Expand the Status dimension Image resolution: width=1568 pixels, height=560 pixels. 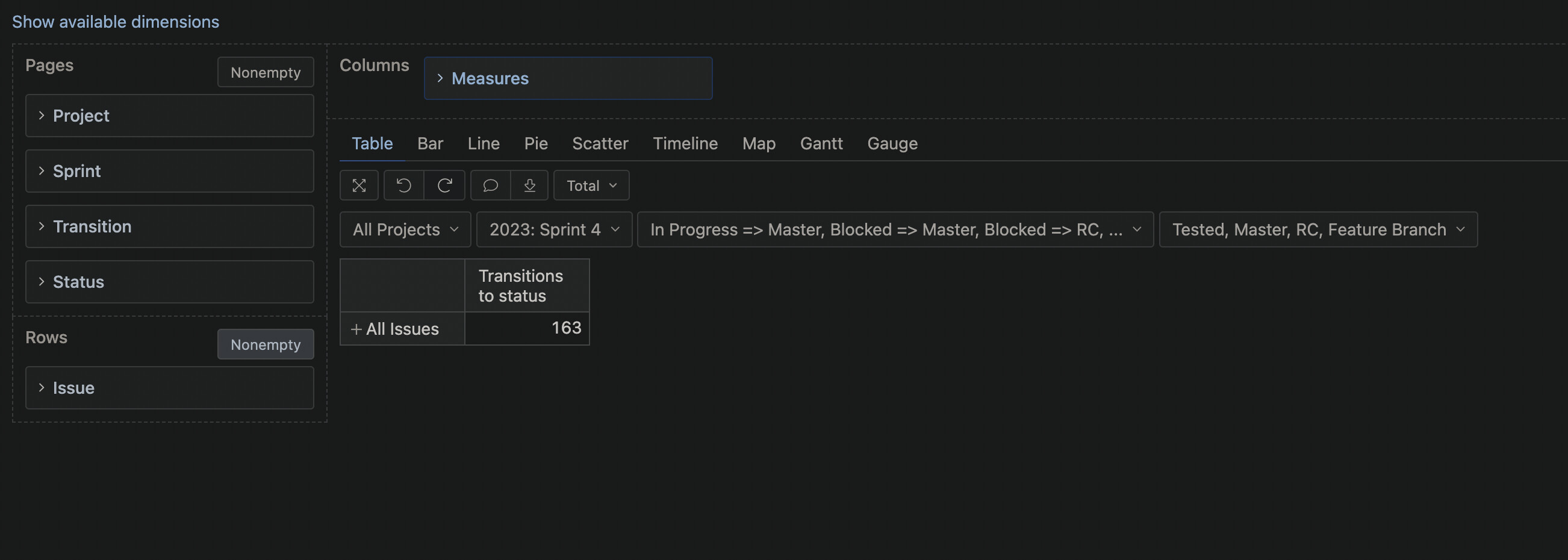coord(169,282)
